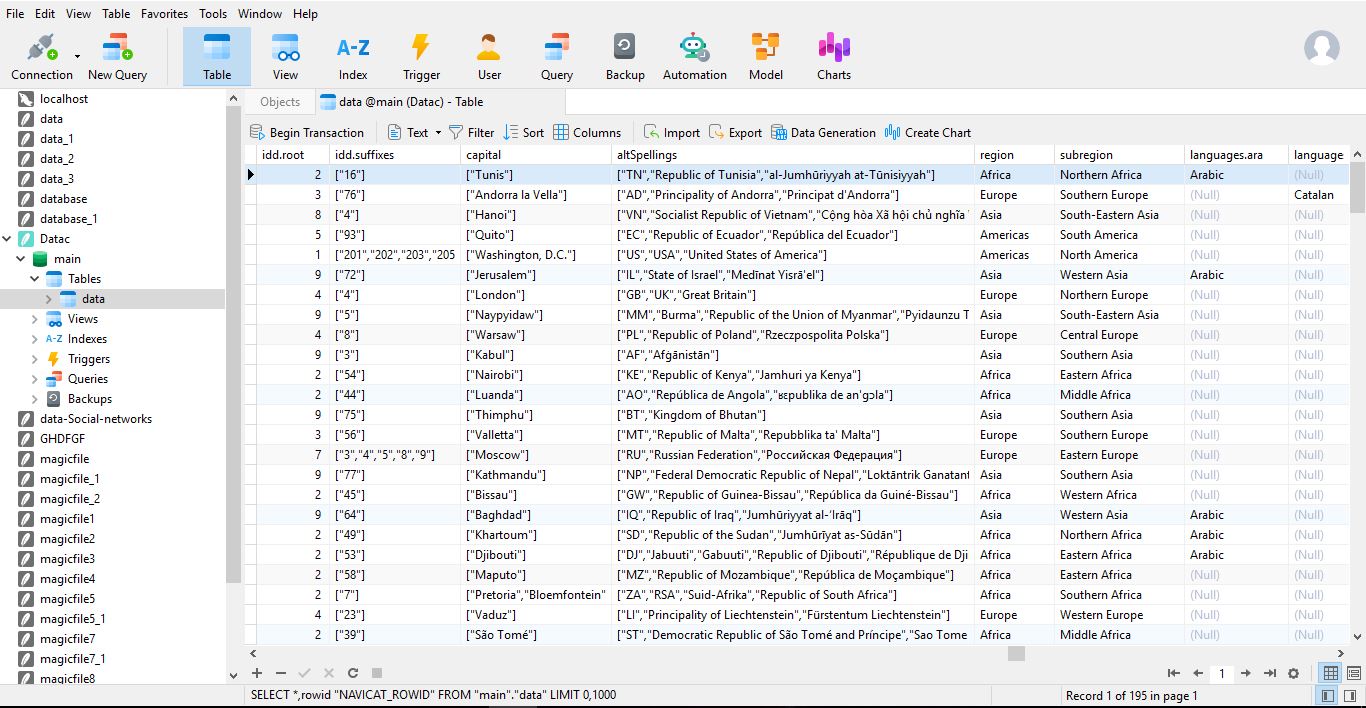
Task: Select the Backup toolbar icon
Action: pos(624,56)
